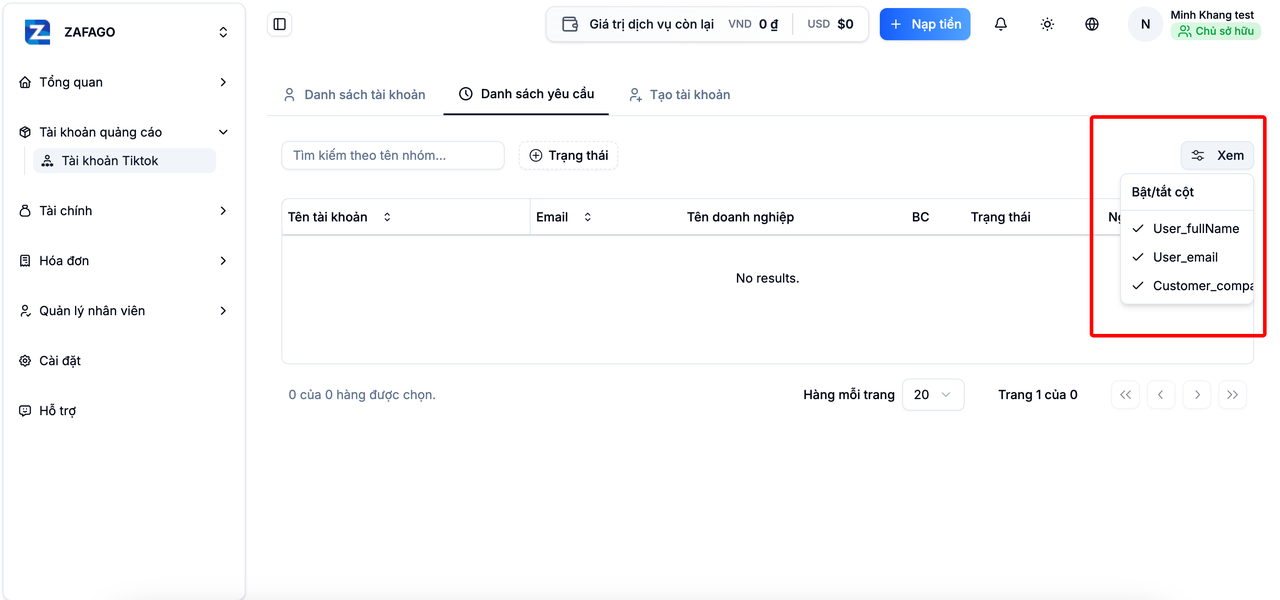1280x600 pixels.
Task: Click the Quản lý nhân viên icon
Action: tap(26, 311)
